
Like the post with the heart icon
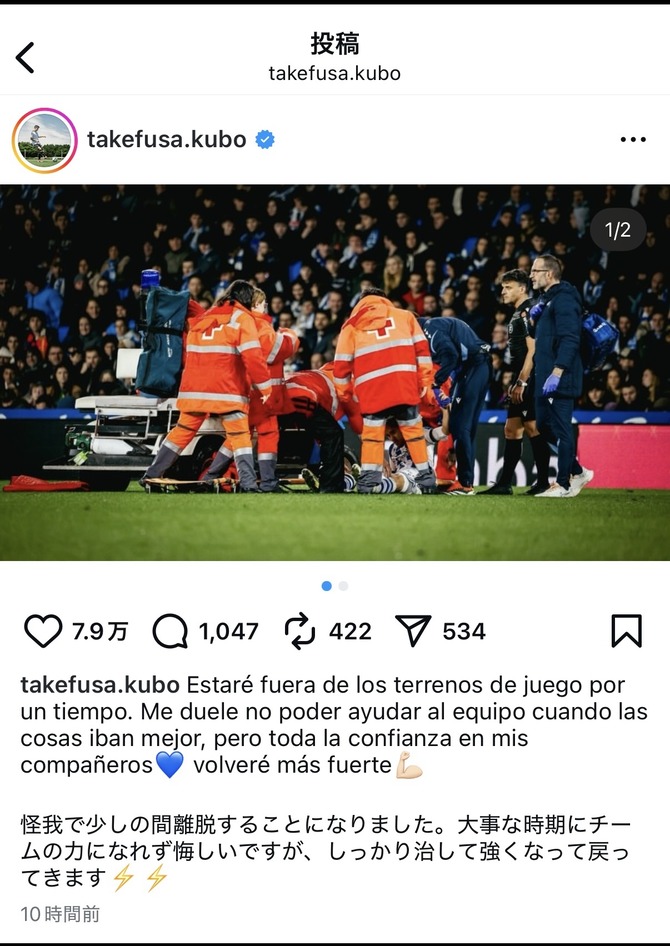coord(43,631)
